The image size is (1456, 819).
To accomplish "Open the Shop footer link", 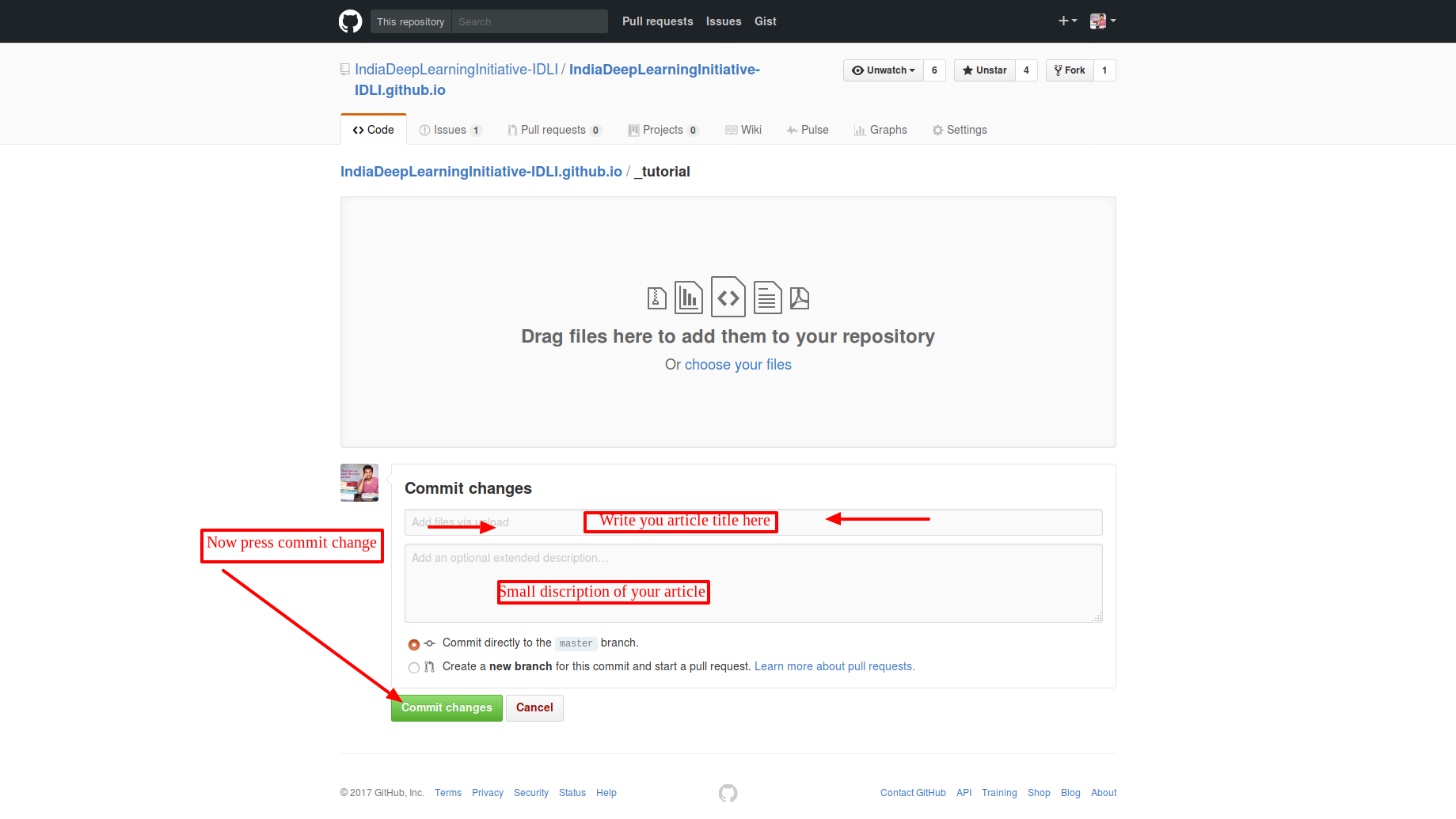I will tap(1039, 793).
